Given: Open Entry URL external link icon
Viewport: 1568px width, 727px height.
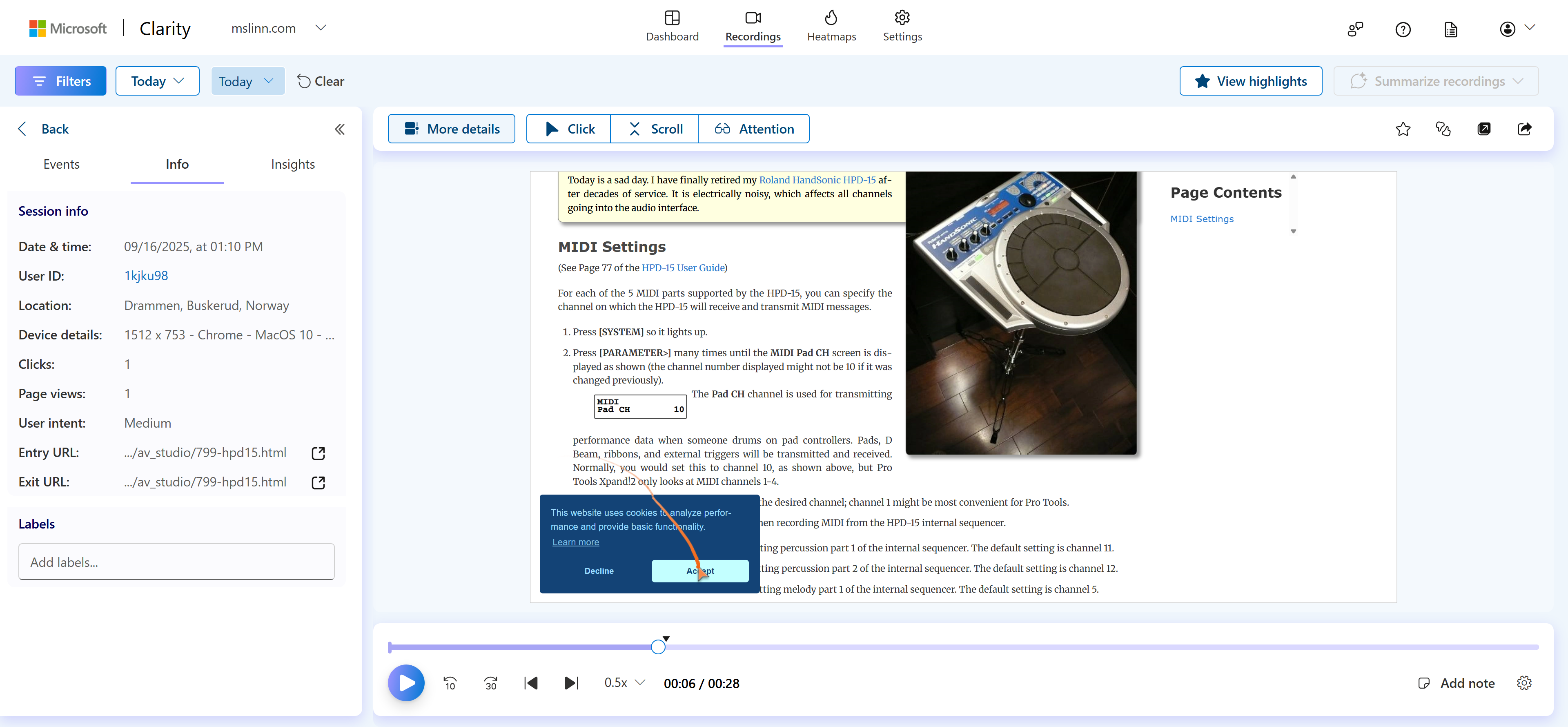Looking at the screenshot, I should click(318, 453).
